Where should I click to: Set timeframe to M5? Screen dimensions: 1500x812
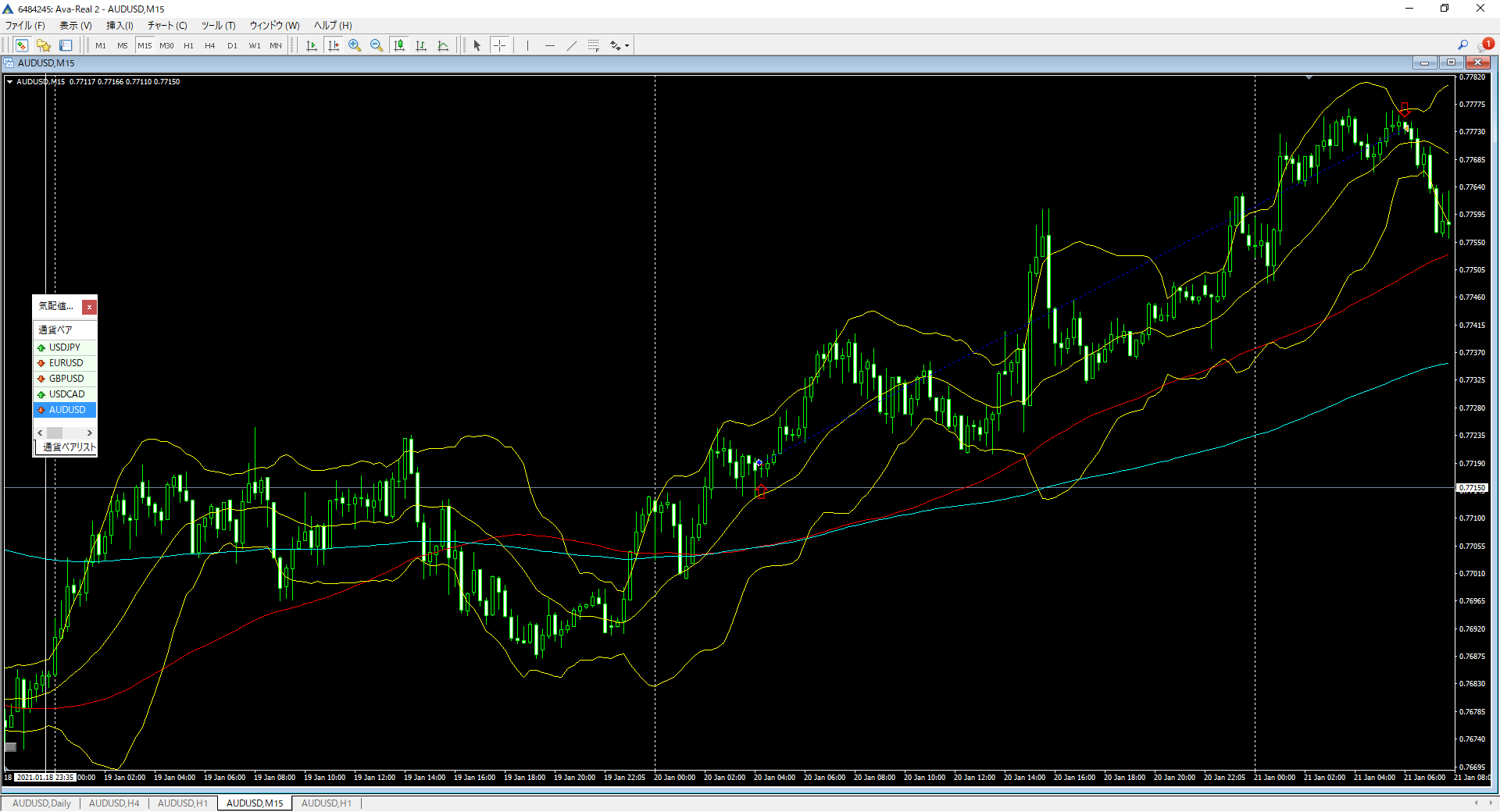pyautogui.click(x=123, y=45)
